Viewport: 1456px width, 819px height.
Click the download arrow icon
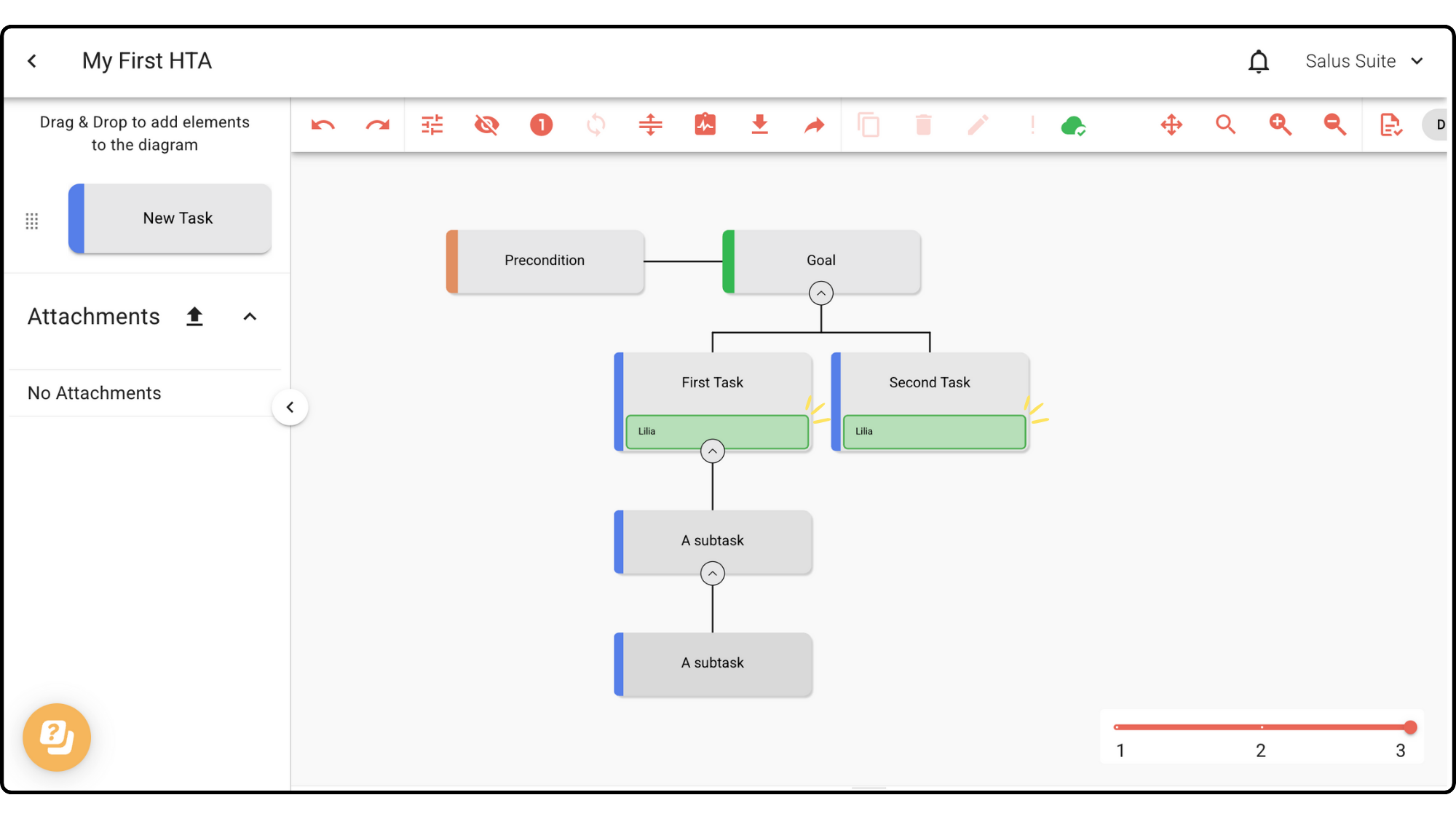(759, 125)
